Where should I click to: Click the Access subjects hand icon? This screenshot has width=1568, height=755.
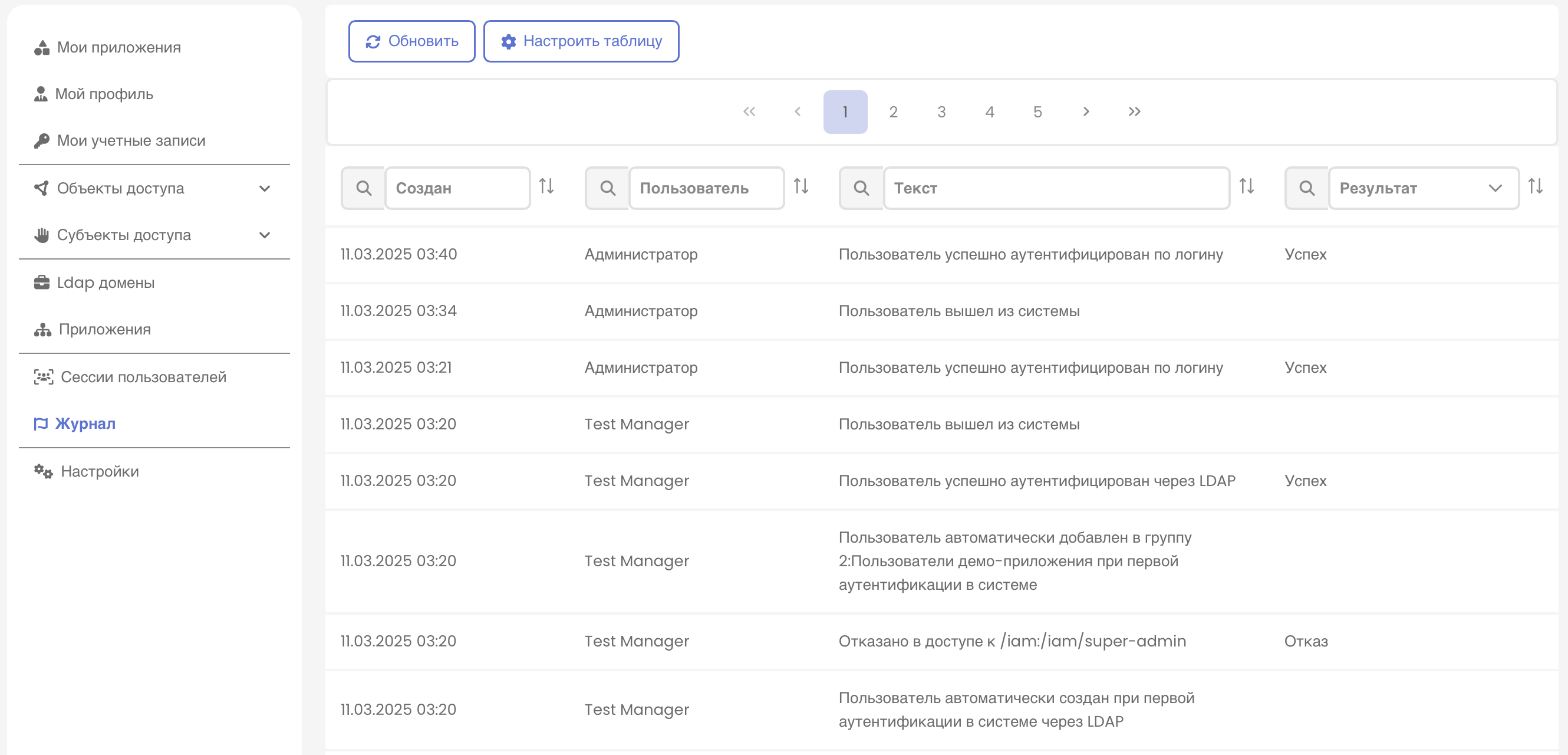[41, 235]
